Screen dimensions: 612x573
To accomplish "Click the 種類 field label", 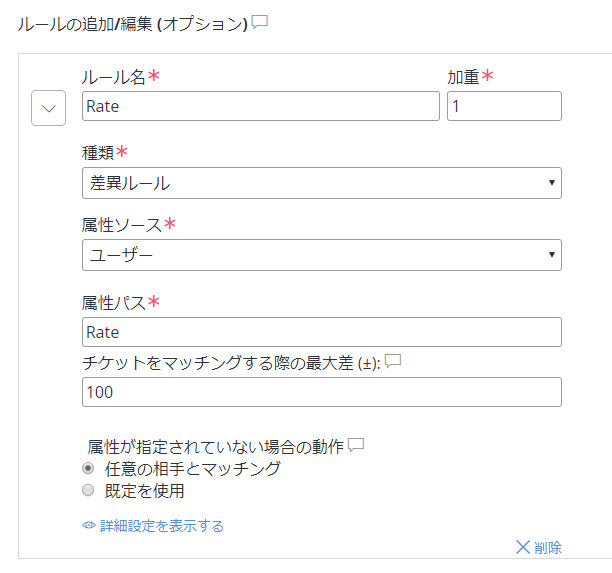I will pos(98,153).
